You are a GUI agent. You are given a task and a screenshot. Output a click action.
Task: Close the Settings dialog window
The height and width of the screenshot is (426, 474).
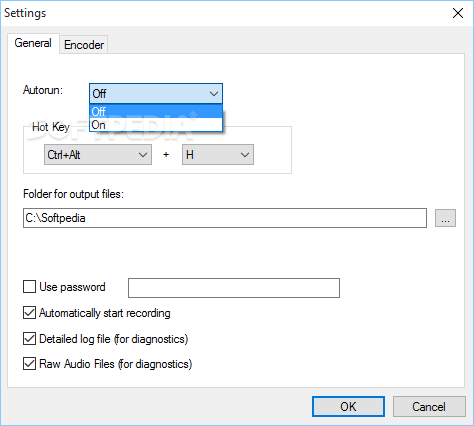pyautogui.click(x=458, y=13)
